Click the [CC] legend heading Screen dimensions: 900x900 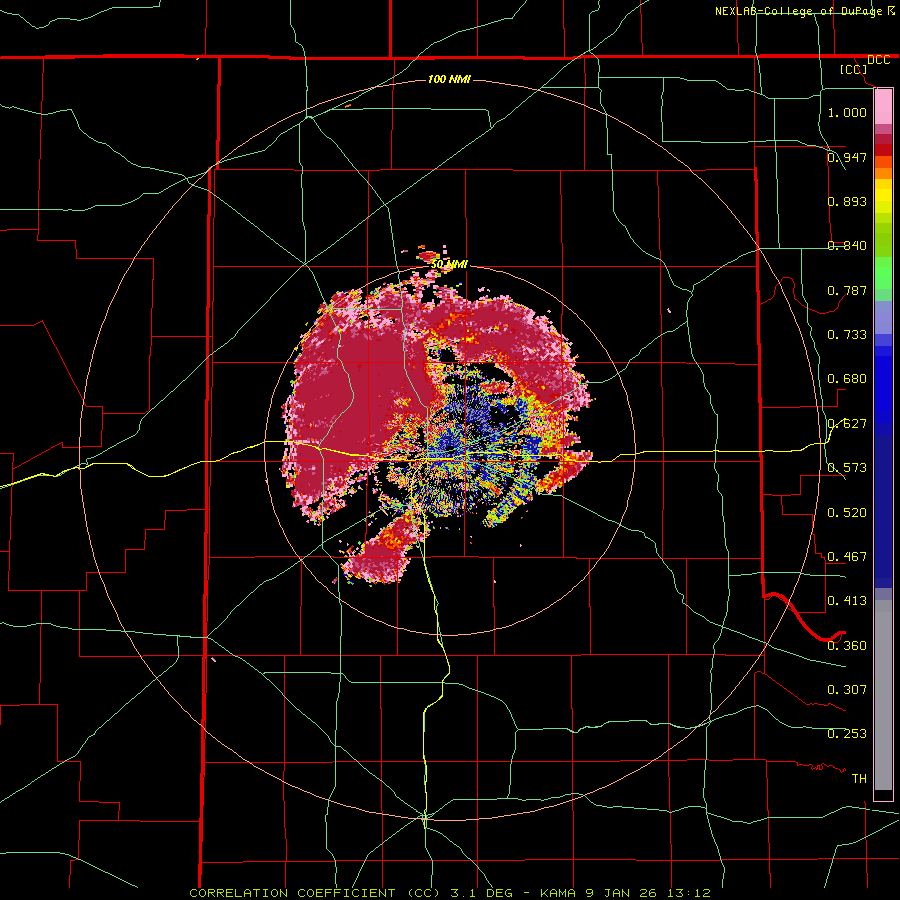853,69
